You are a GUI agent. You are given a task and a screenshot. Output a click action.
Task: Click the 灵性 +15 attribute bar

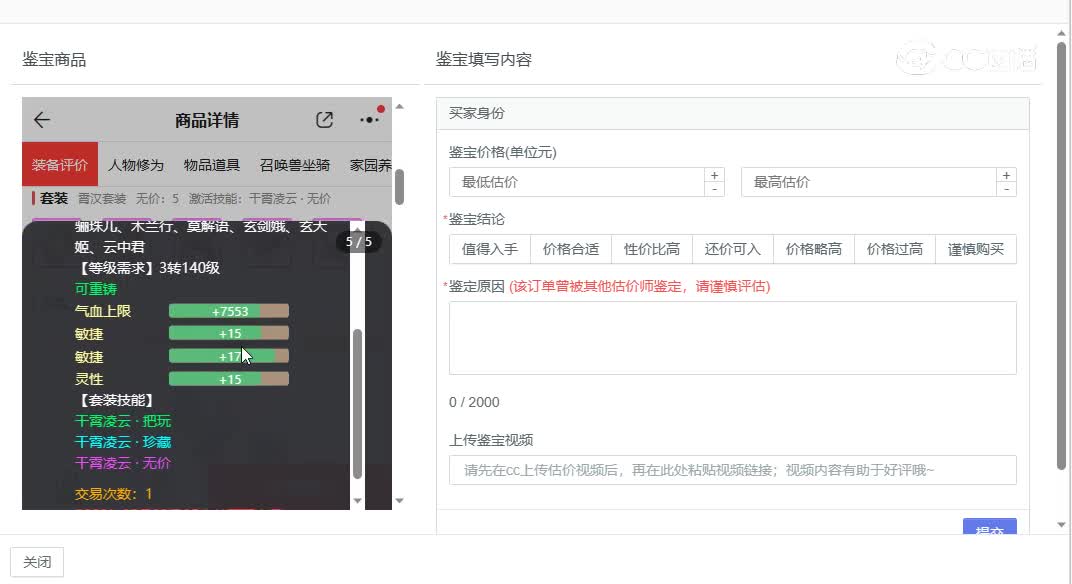pos(229,380)
